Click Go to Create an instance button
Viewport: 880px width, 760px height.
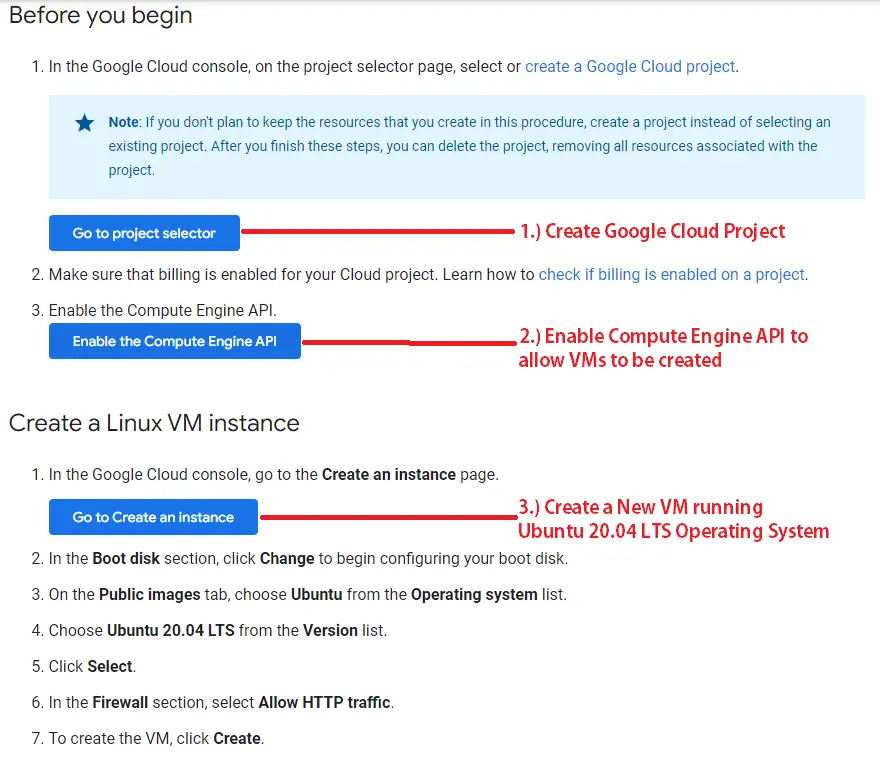coord(153,517)
